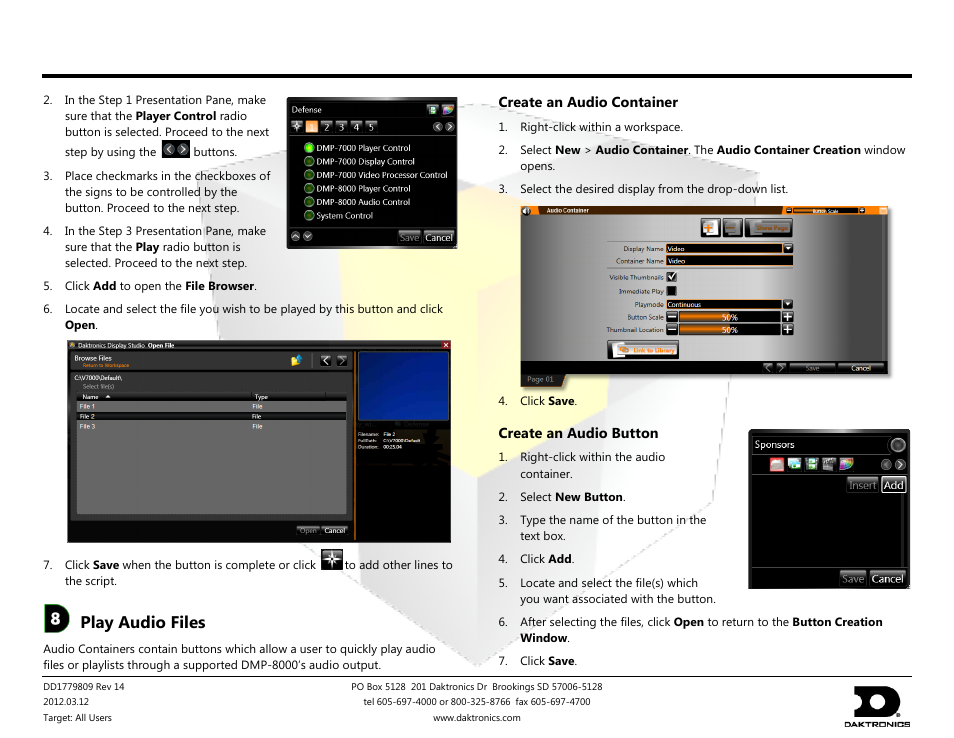
Task: Switch to step 4 tab in Defense panel
Action: pyautogui.click(x=356, y=127)
